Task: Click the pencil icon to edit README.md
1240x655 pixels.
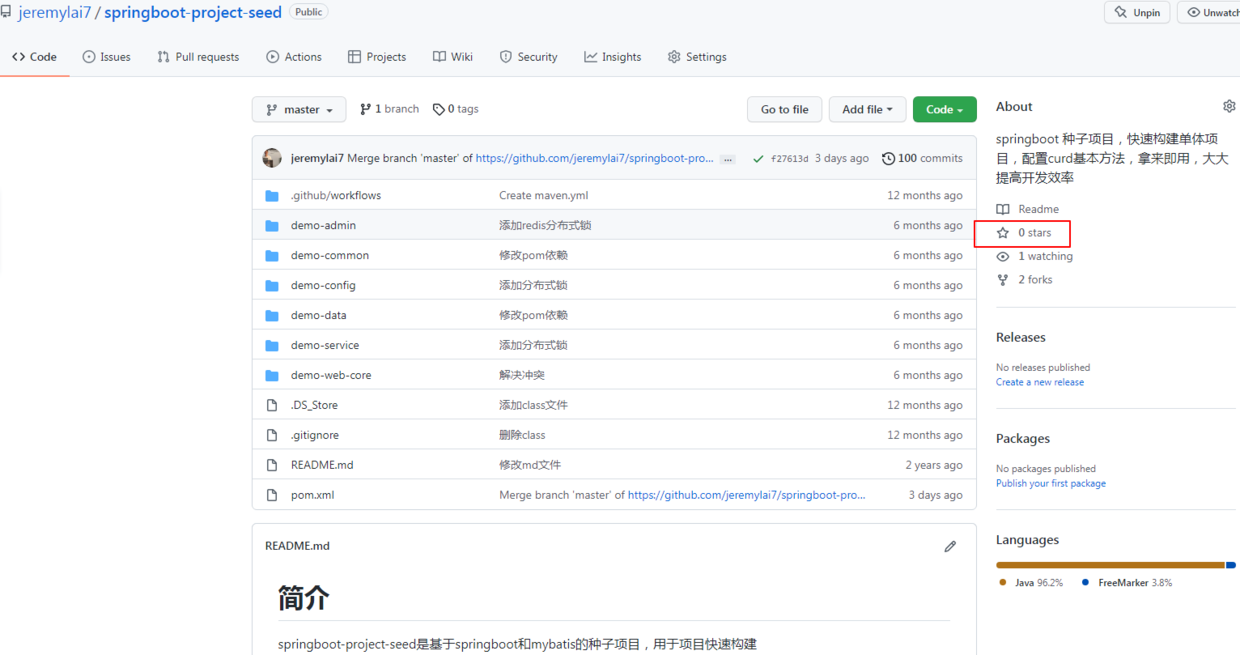Action: pyautogui.click(x=950, y=546)
